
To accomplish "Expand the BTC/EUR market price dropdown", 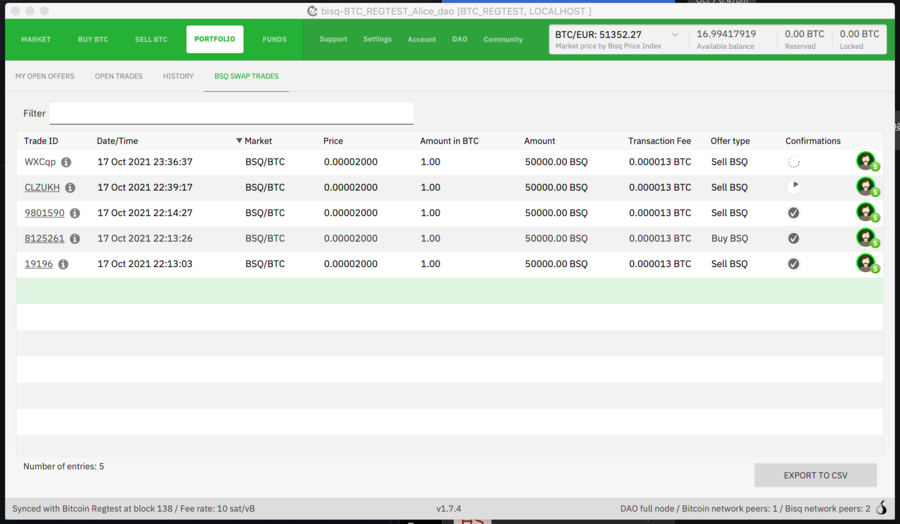I will click(x=675, y=35).
